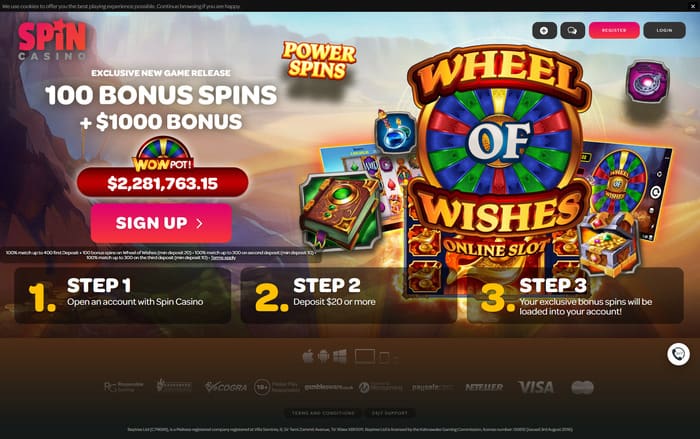
Task: Click the Terms apply link in fine print
Action: pos(223,258)
